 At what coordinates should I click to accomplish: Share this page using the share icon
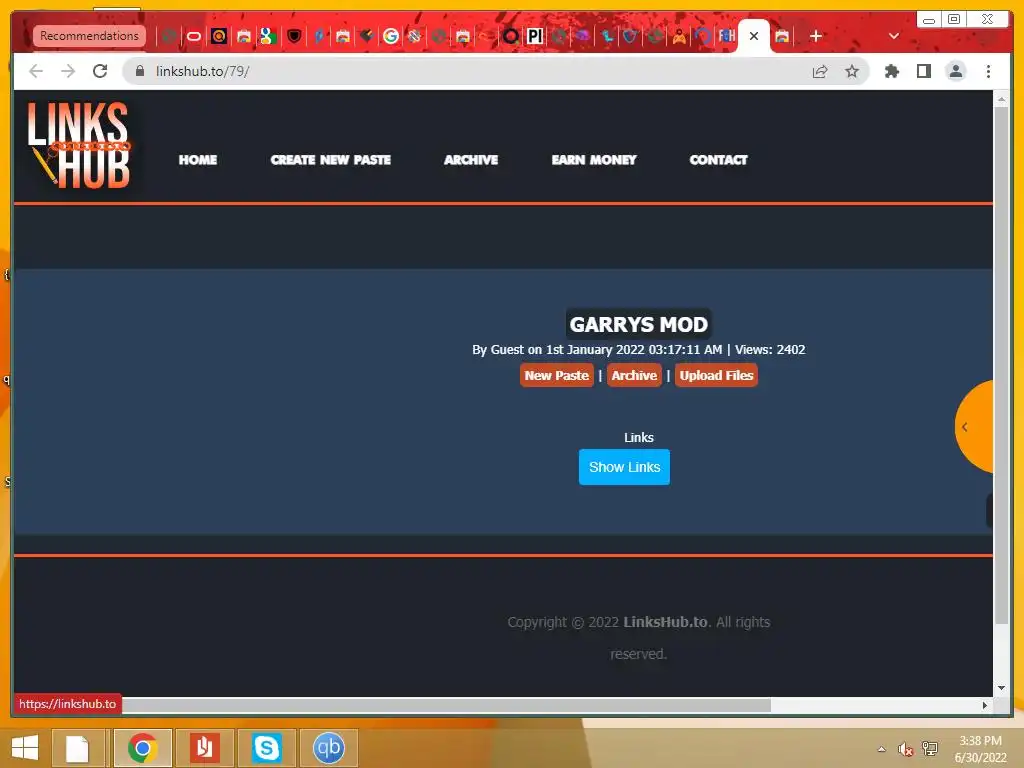(820, 71)
